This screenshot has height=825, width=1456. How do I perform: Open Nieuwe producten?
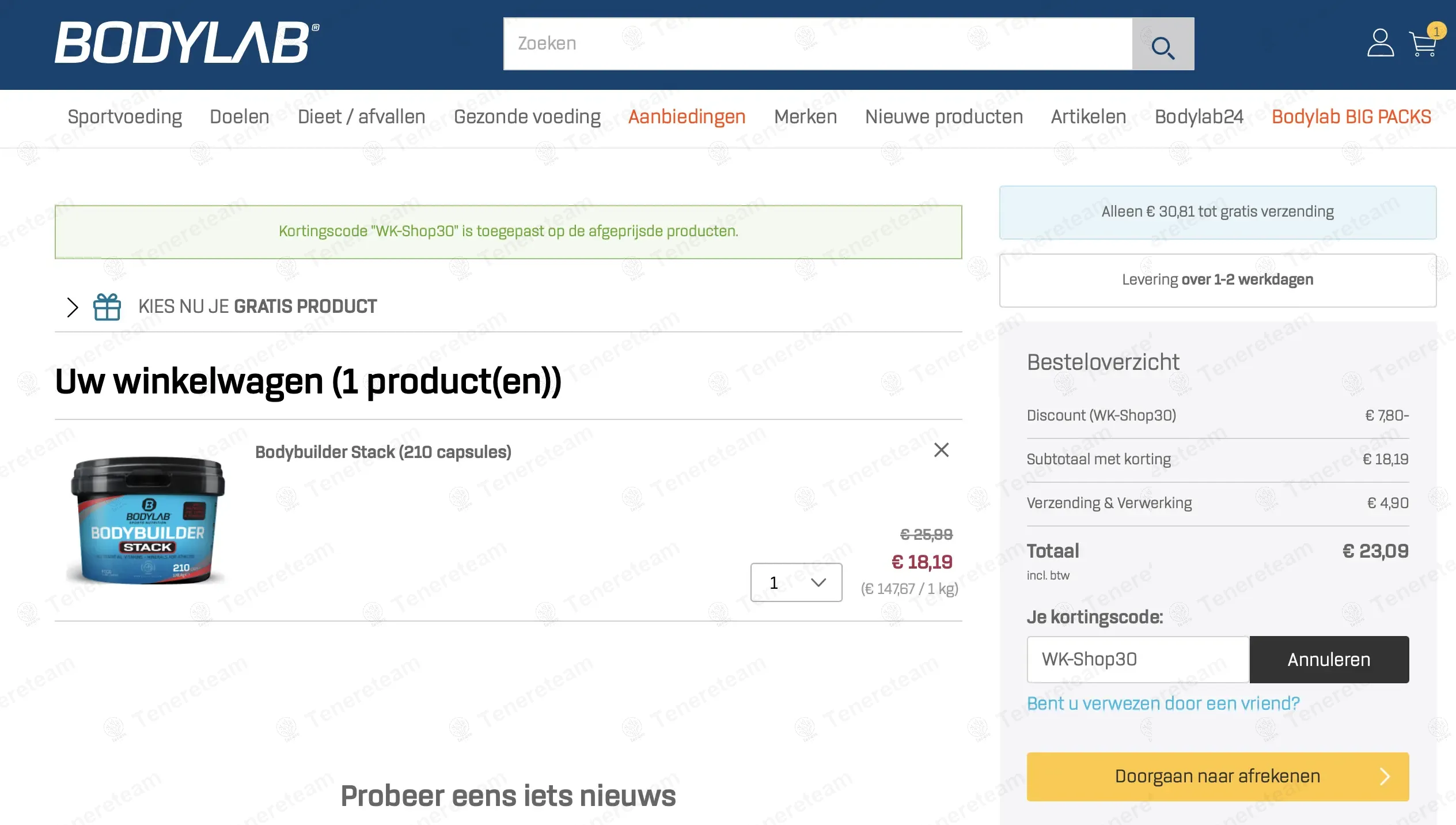pos(944,117)
